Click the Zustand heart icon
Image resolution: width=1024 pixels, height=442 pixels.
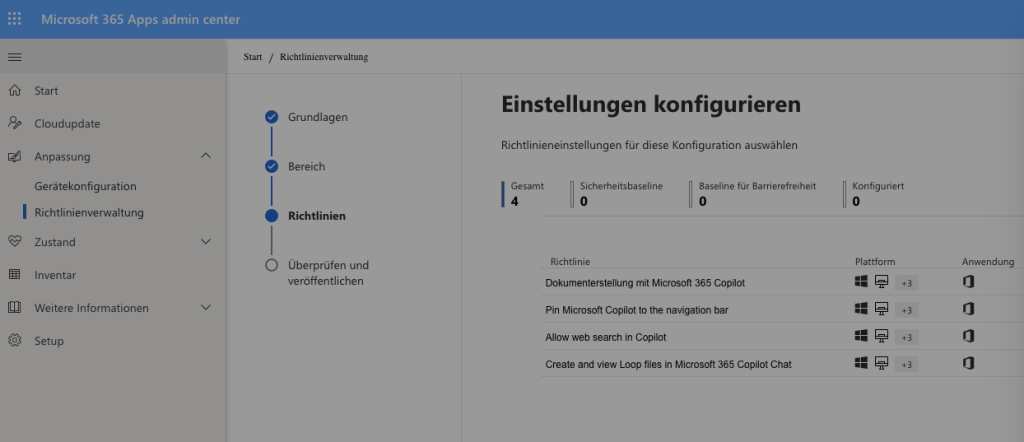(14, 242)
